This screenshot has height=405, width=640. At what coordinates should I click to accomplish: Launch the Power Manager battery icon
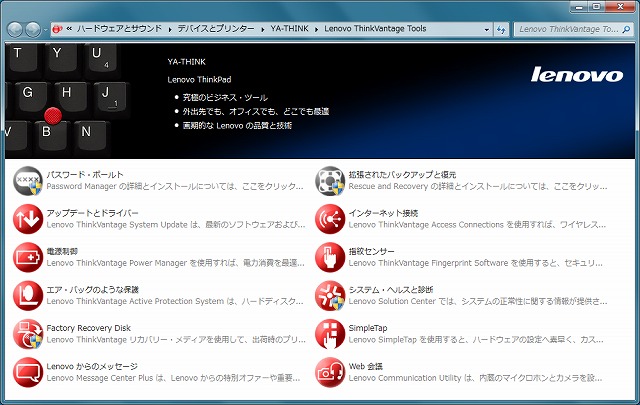pos(28,258)
